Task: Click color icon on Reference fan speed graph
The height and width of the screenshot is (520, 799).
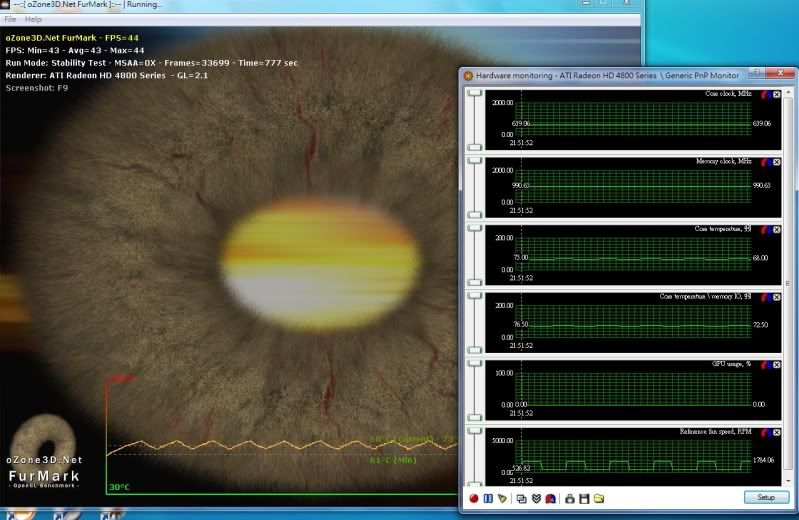Action: (765, 432)
